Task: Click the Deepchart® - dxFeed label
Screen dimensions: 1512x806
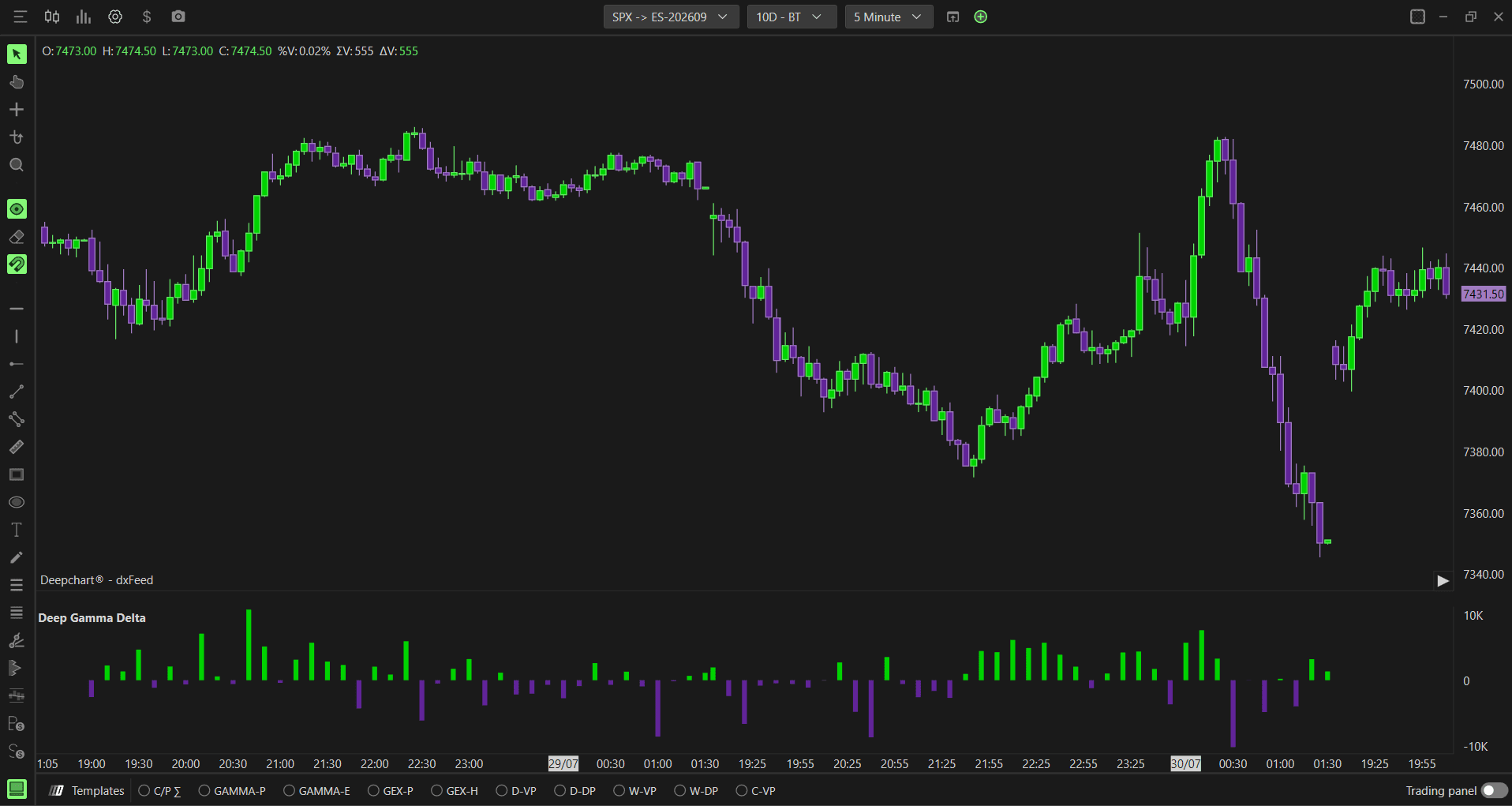Action: [96, 580]
